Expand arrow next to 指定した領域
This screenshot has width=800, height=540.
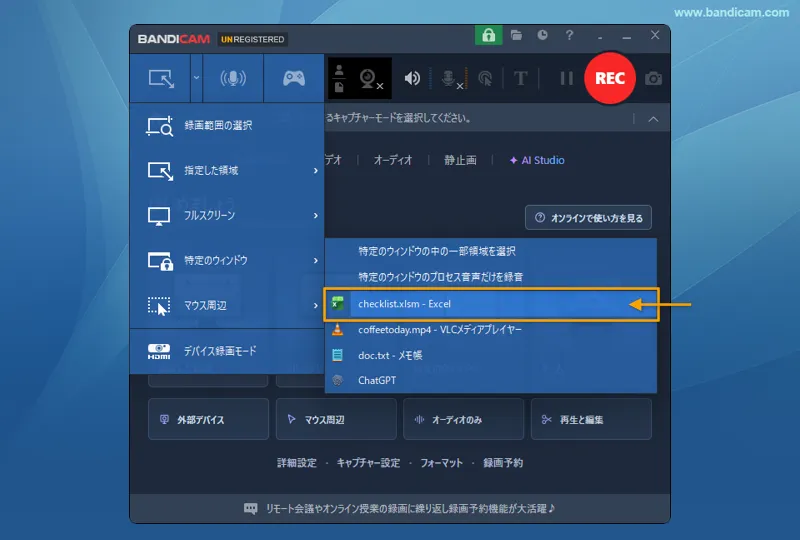click(316, 170)
